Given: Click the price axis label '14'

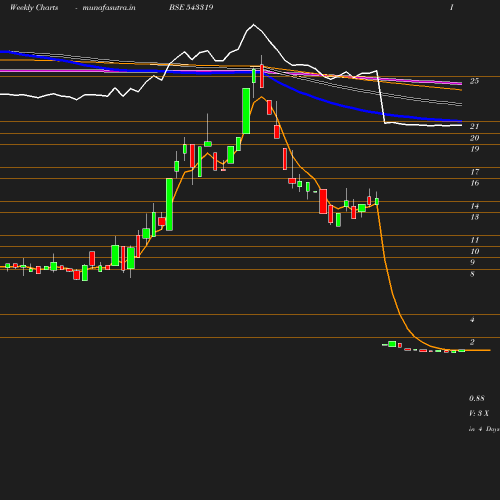Looking at the screenshot, I should (x=474, y=206).
